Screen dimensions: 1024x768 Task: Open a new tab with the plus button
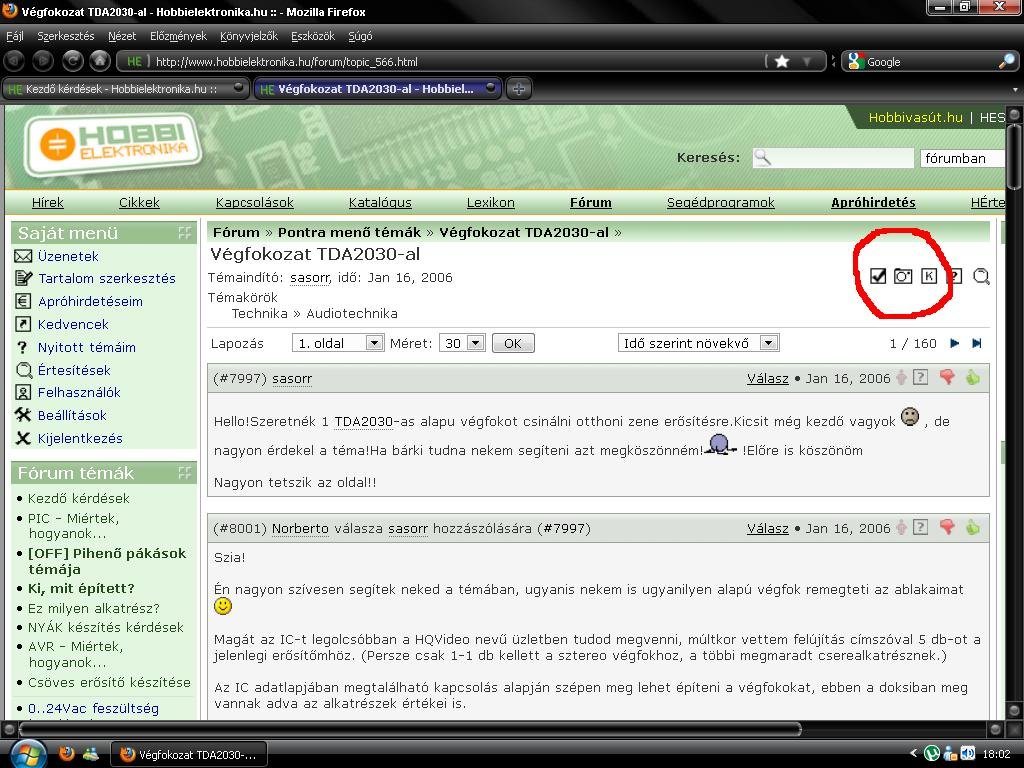(x=519, y=89)
